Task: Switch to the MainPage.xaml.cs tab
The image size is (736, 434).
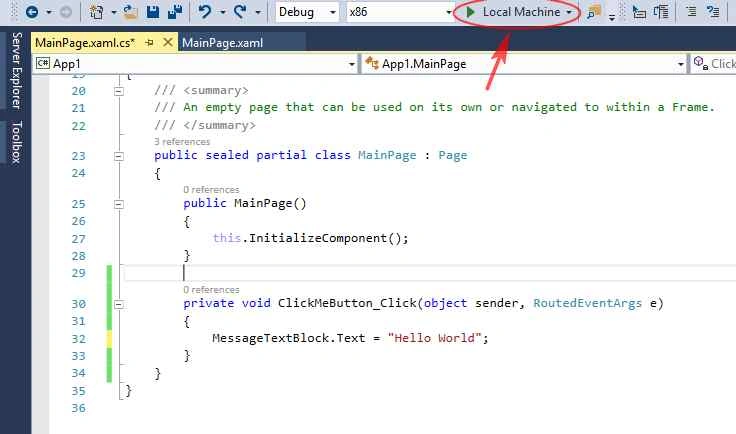Action: click(x=85, y=43)
